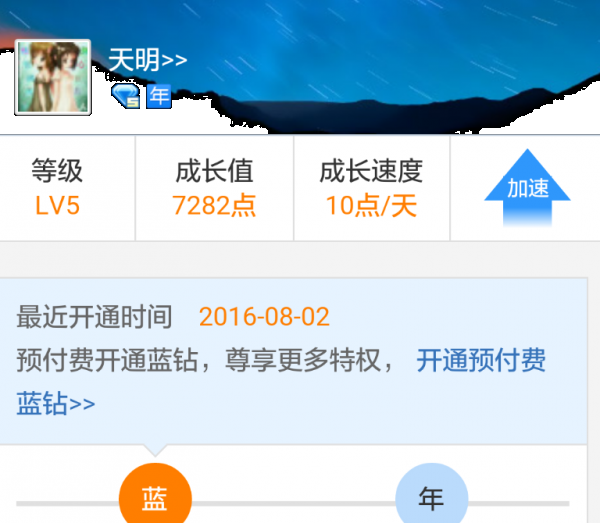
Task: Click the 10点/天 growth speed value
Action: coord(371,205)
